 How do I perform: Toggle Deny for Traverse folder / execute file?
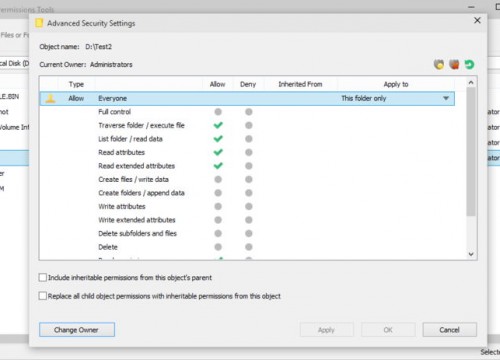click(249, 125)
